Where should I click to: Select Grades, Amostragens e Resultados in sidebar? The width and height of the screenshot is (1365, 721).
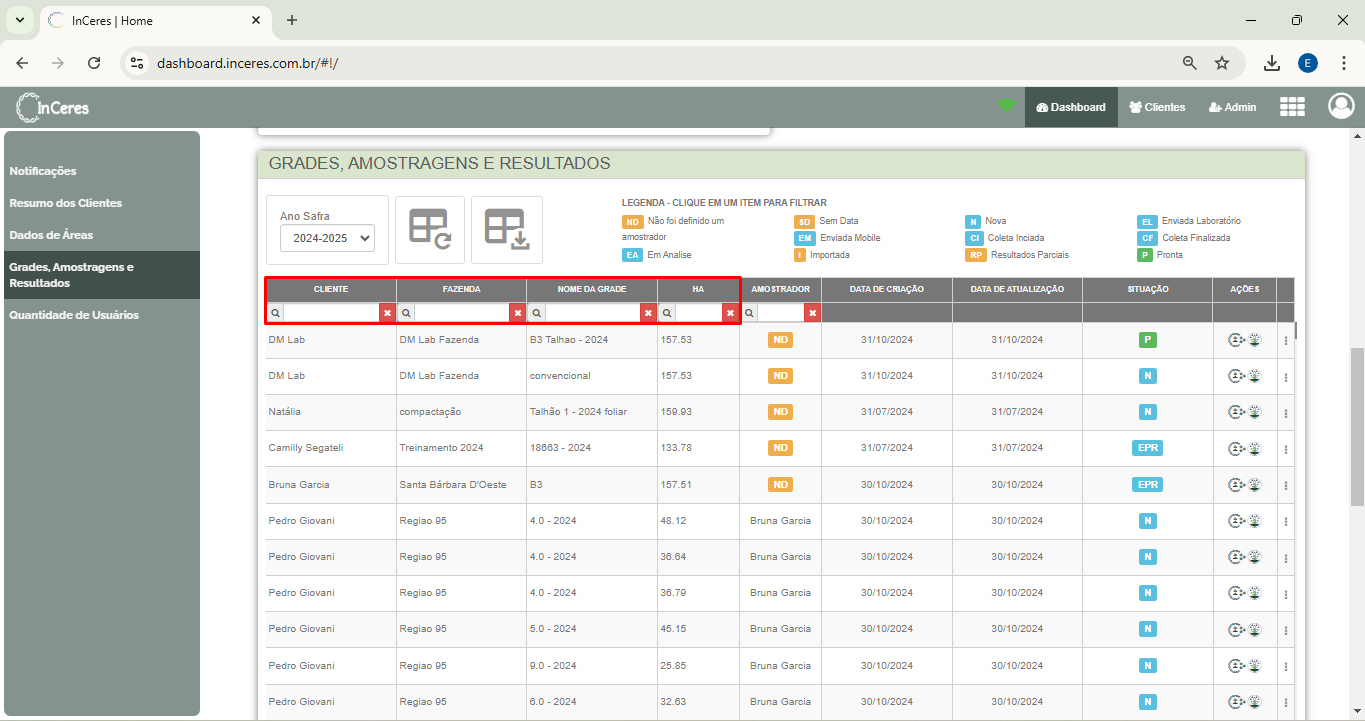point(100,275)
